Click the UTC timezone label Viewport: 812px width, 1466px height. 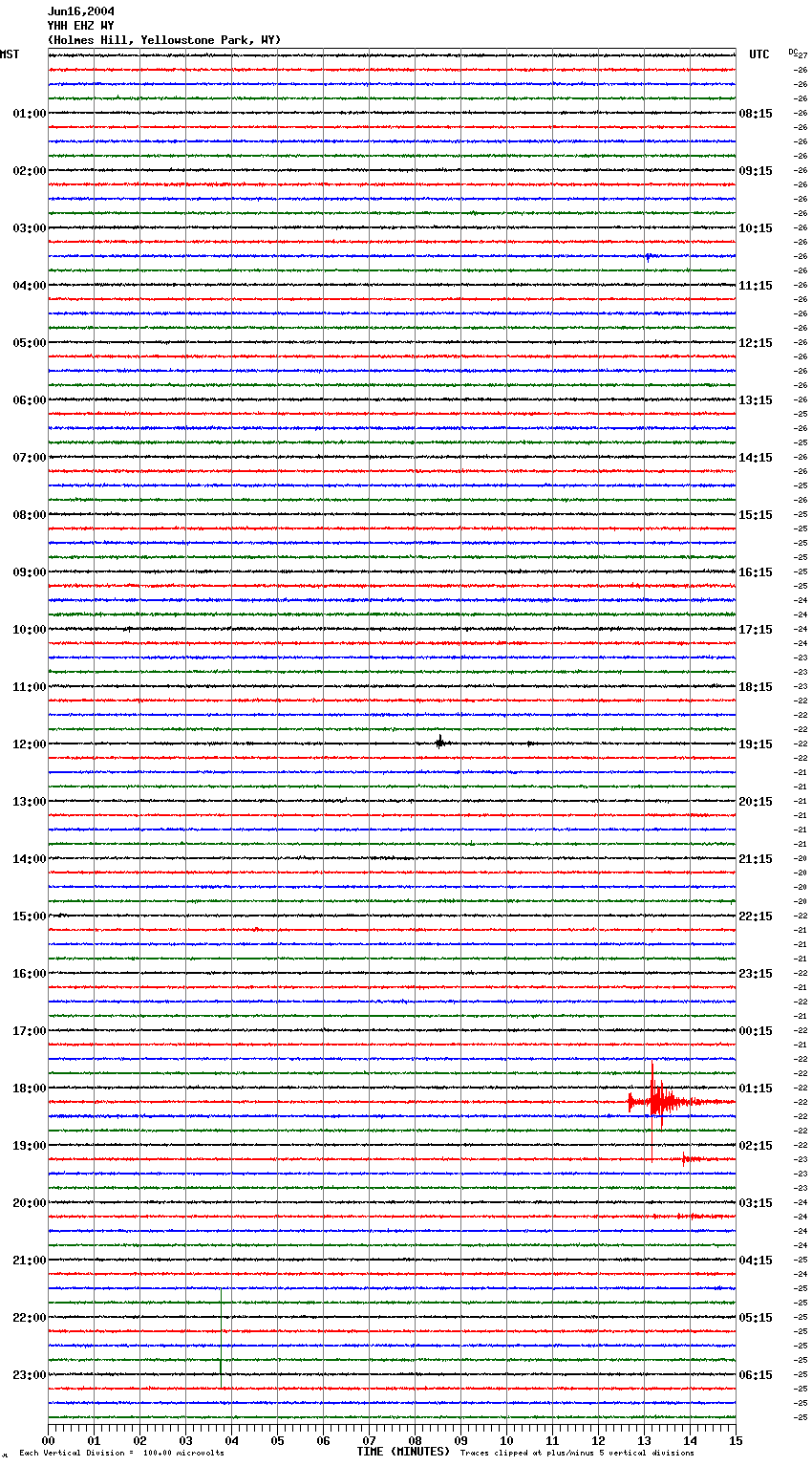(759, 54)
